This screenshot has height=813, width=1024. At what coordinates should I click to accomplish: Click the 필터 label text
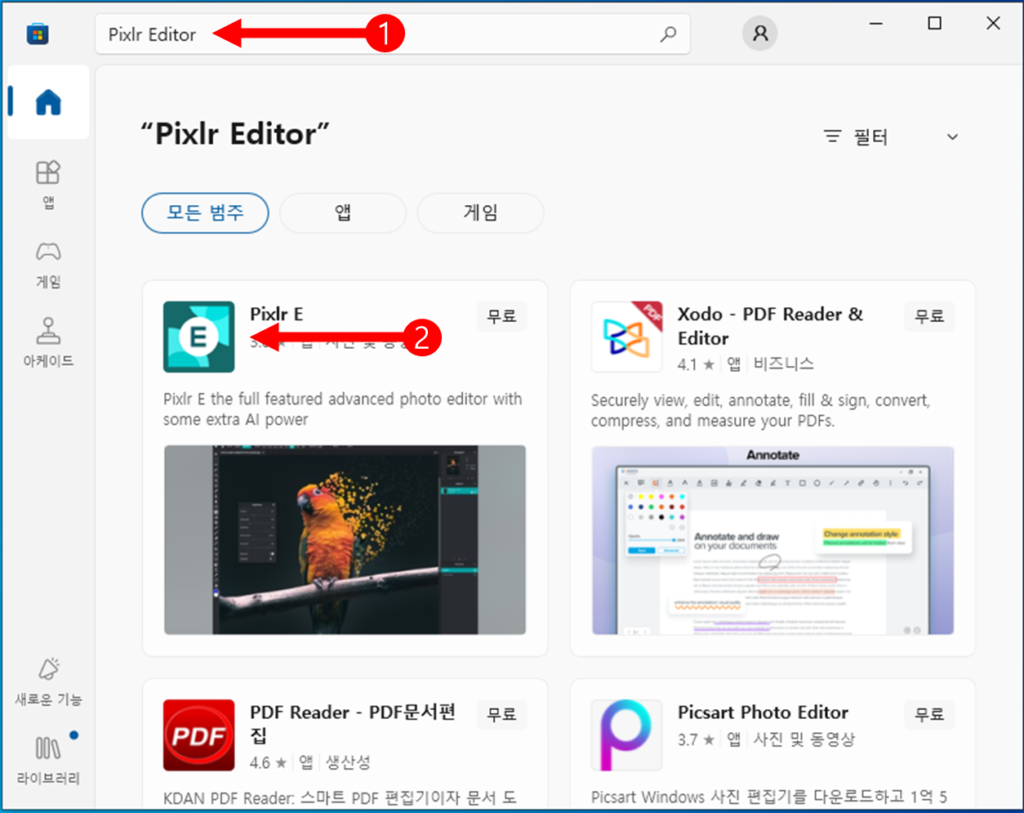[x=871, y=137]
